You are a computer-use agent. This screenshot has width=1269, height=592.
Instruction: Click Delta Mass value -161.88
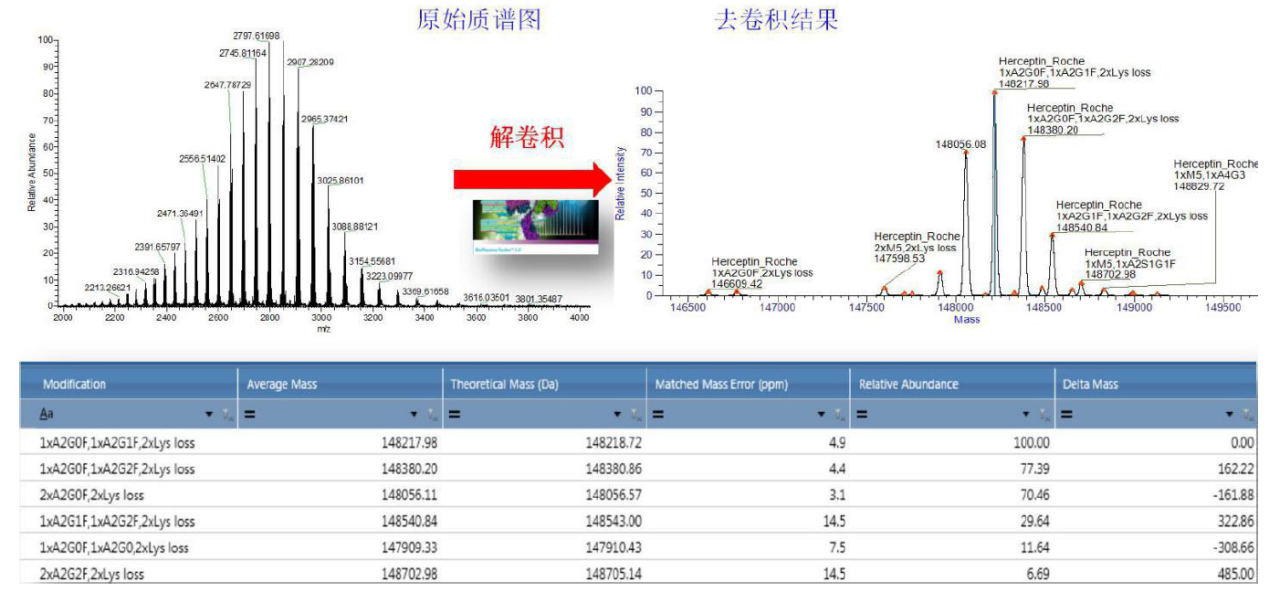pos(1234,495)
